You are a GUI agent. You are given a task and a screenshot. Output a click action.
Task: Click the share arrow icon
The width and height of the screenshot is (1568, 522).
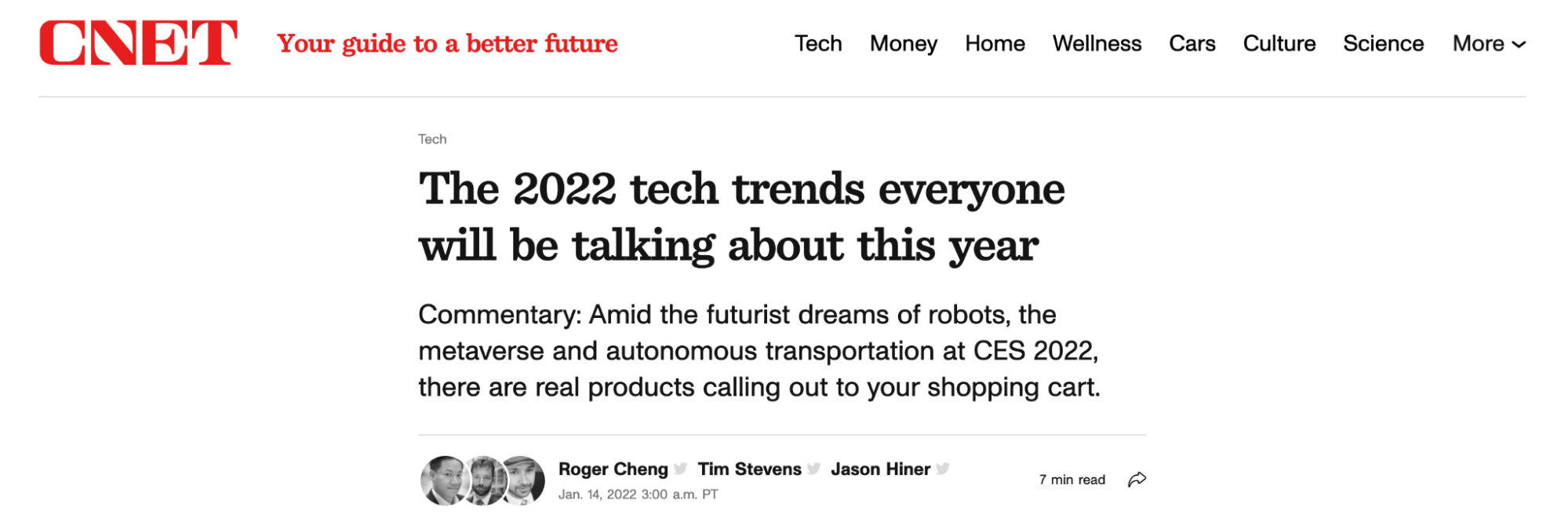[x=1138, y=477]
